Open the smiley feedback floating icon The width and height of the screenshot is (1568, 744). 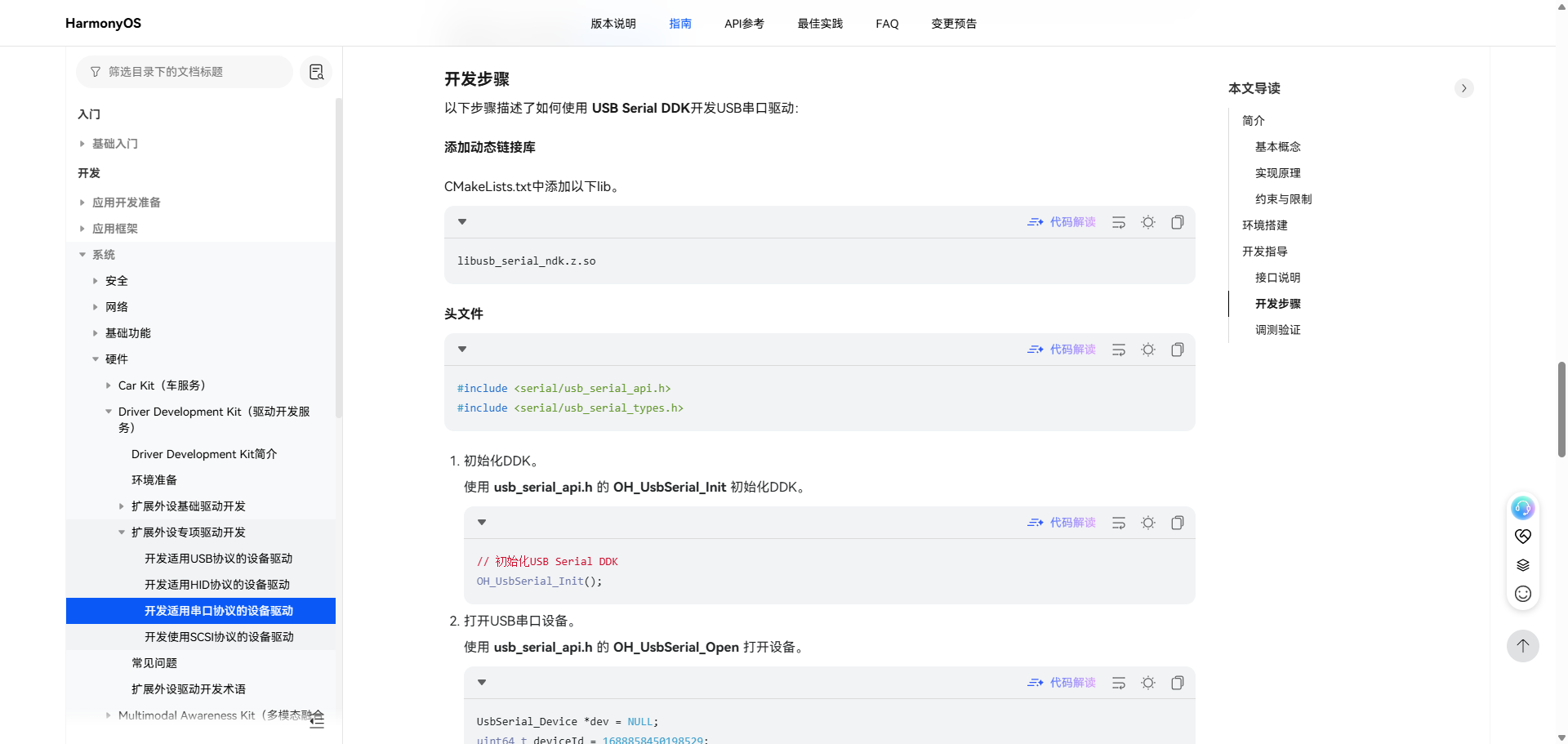click(x=1523, y=594)
